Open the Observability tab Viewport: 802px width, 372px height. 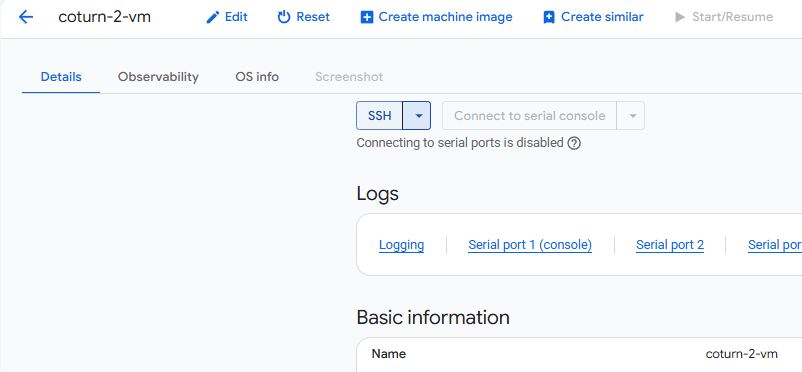[158, 77]
